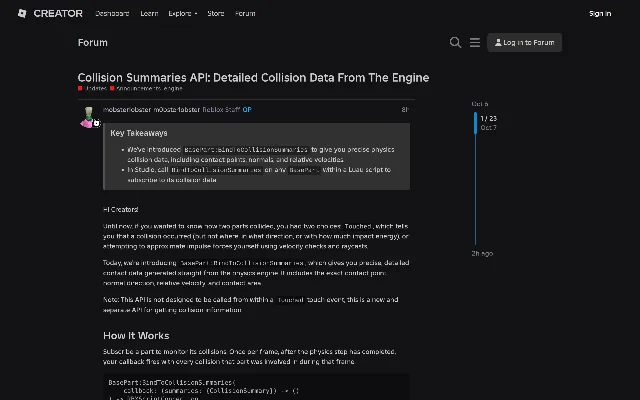Click the 8h post timestamp
640x400 pixels.
point(405,109)
